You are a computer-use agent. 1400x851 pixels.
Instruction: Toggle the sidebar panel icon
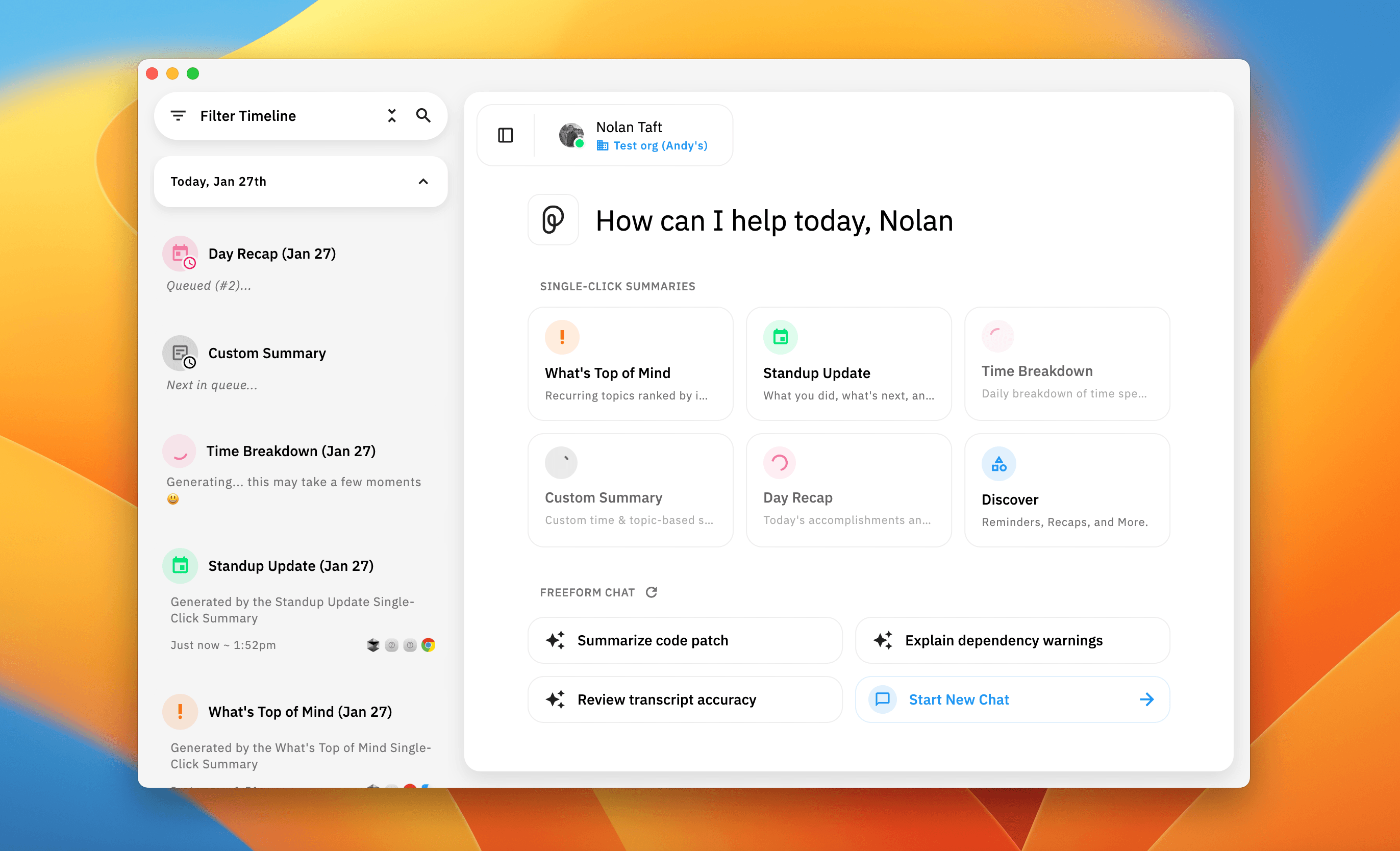coord(505,135)
